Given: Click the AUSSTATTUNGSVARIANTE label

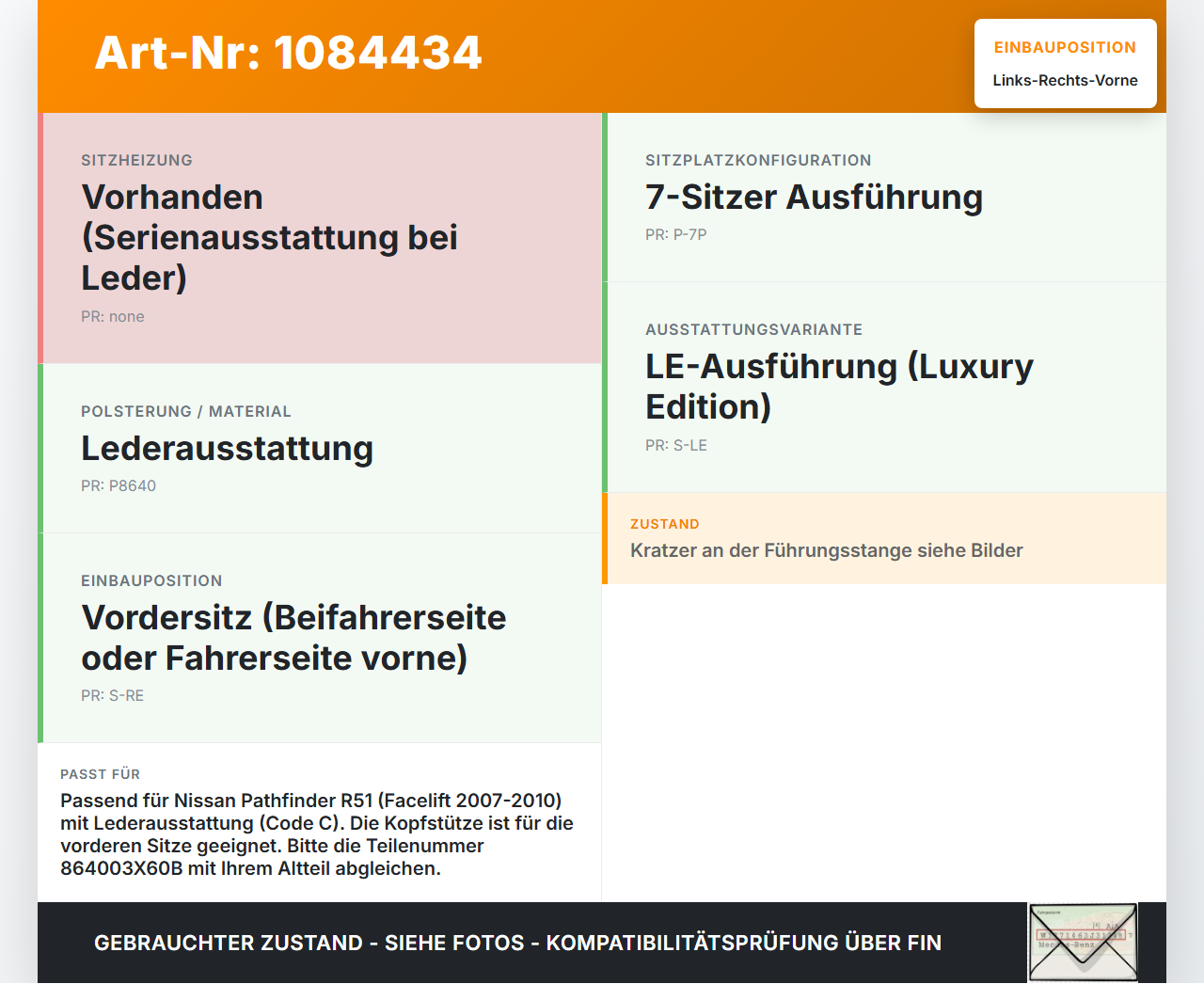Looking at the screenshot, I should click(x=754, y=329).
